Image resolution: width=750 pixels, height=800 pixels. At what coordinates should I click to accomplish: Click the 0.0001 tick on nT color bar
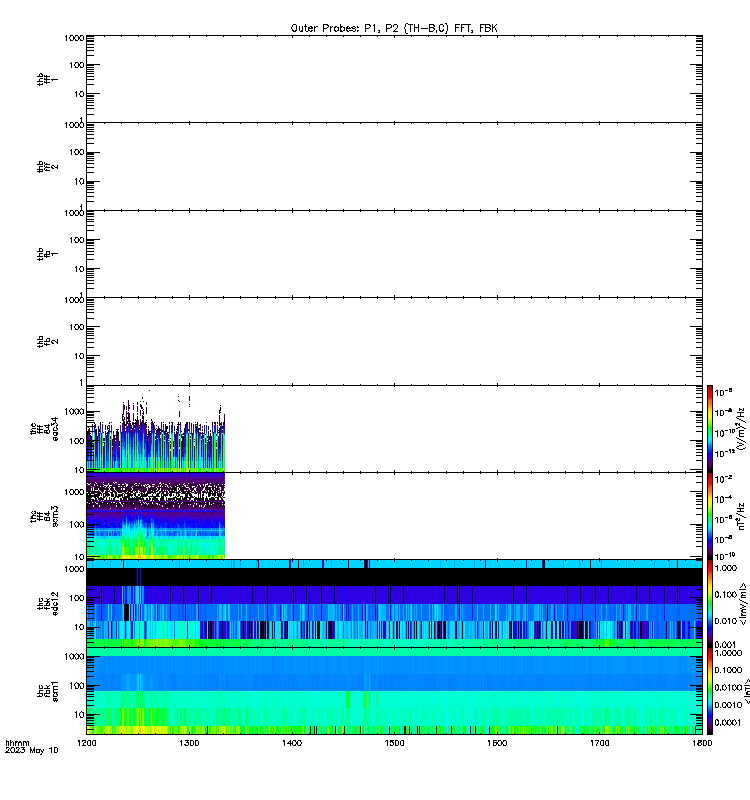click(x=728, y=722)
